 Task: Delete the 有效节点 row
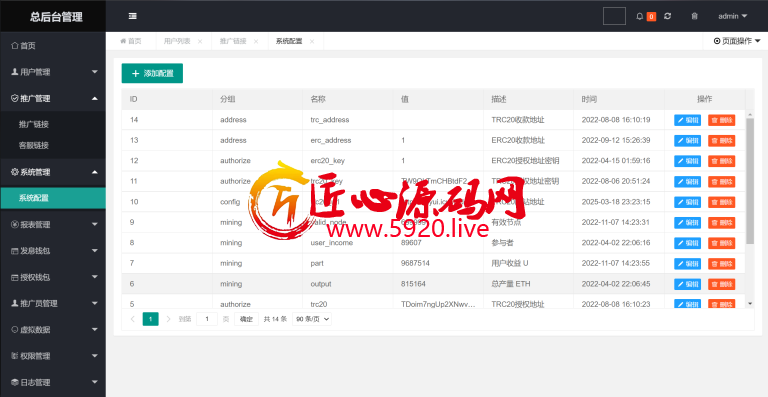(x=721, y=223)
